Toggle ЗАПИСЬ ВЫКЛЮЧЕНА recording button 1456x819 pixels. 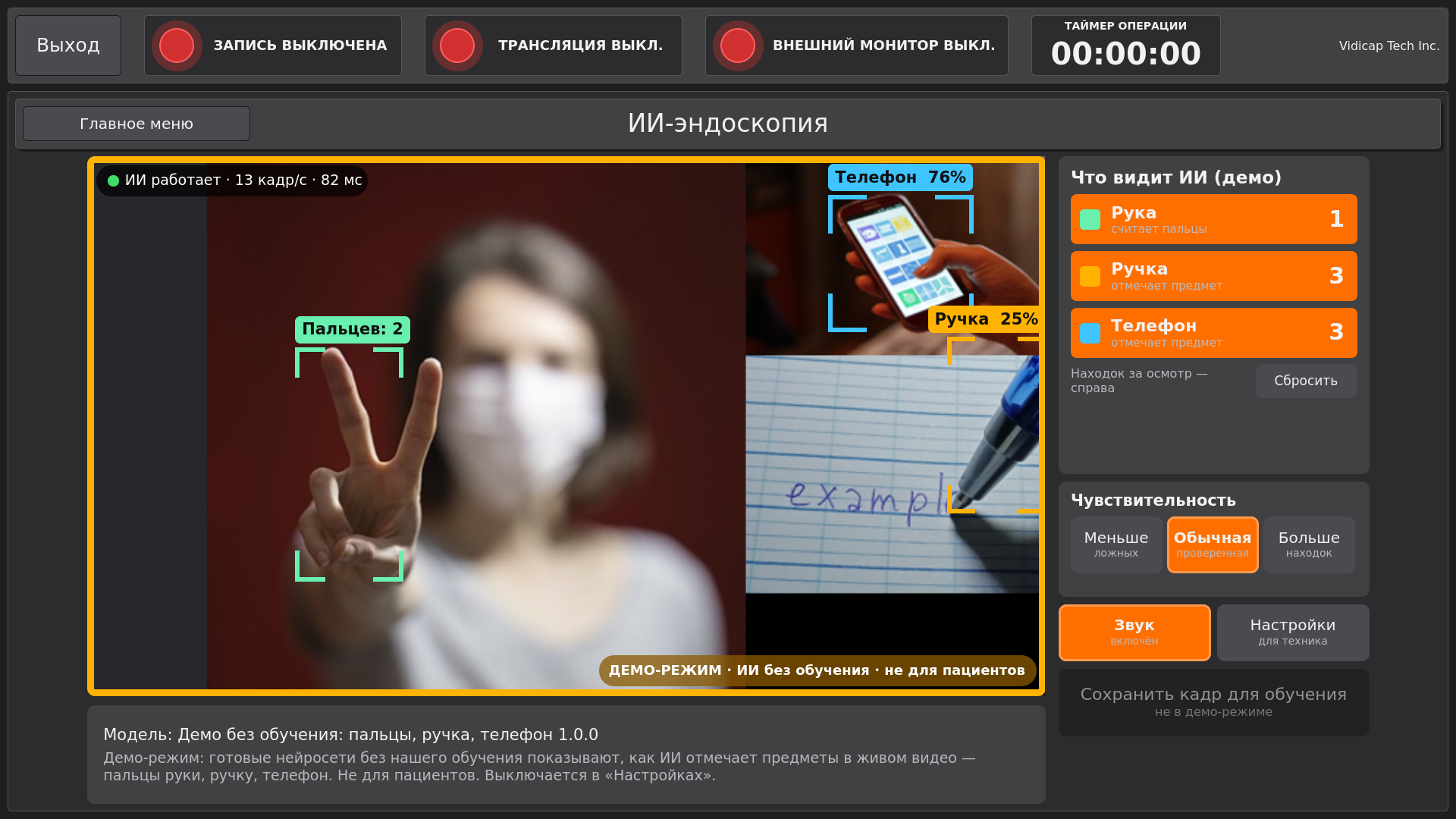coord(273,45)
